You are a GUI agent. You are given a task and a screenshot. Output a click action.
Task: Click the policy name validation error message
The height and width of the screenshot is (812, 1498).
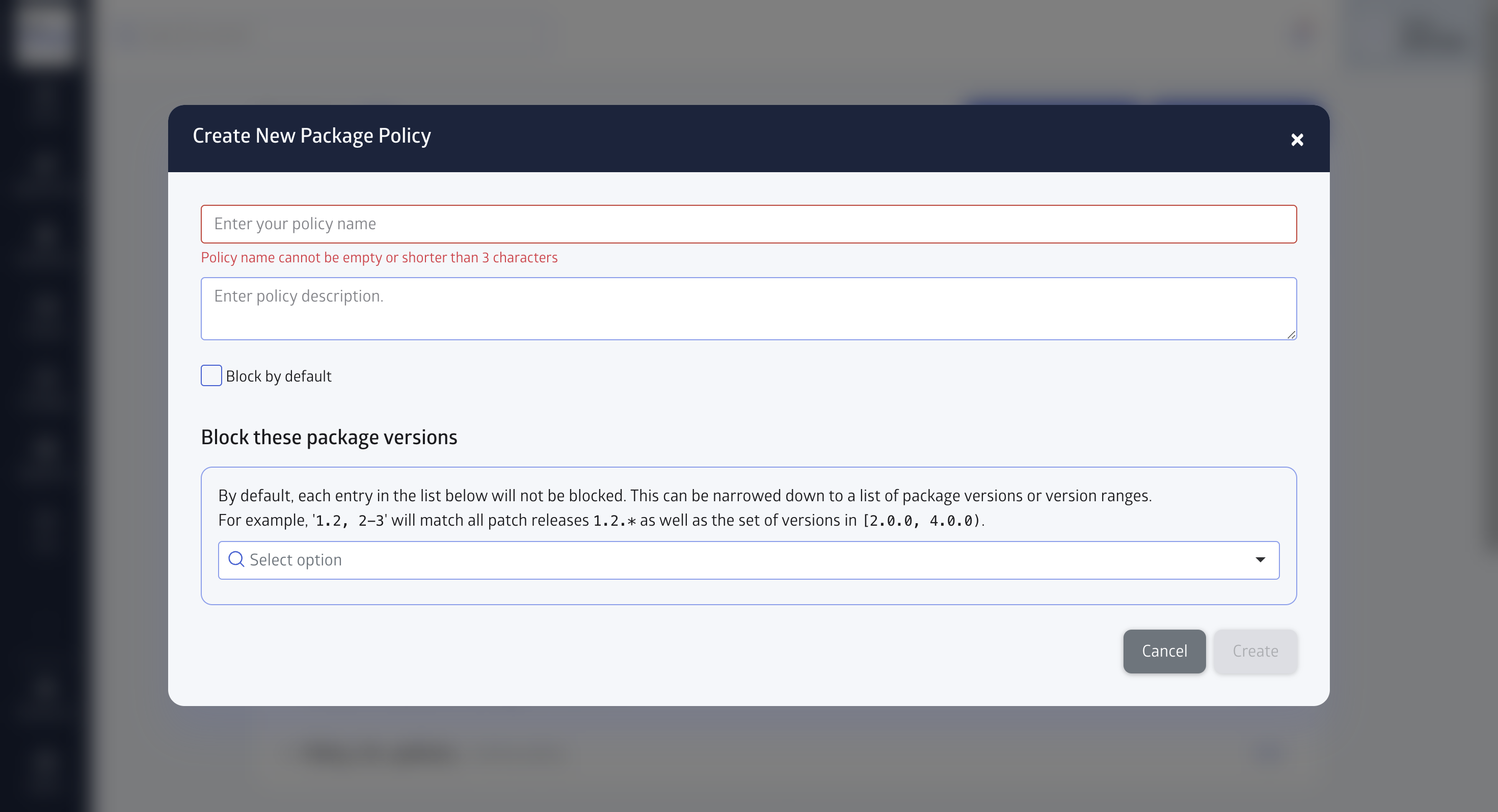[379, 257]
